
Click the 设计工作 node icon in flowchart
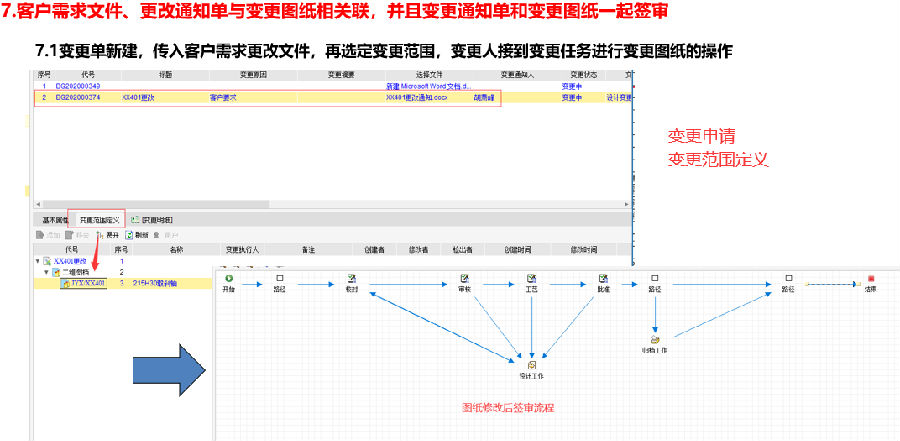click(x=532, y=365)
